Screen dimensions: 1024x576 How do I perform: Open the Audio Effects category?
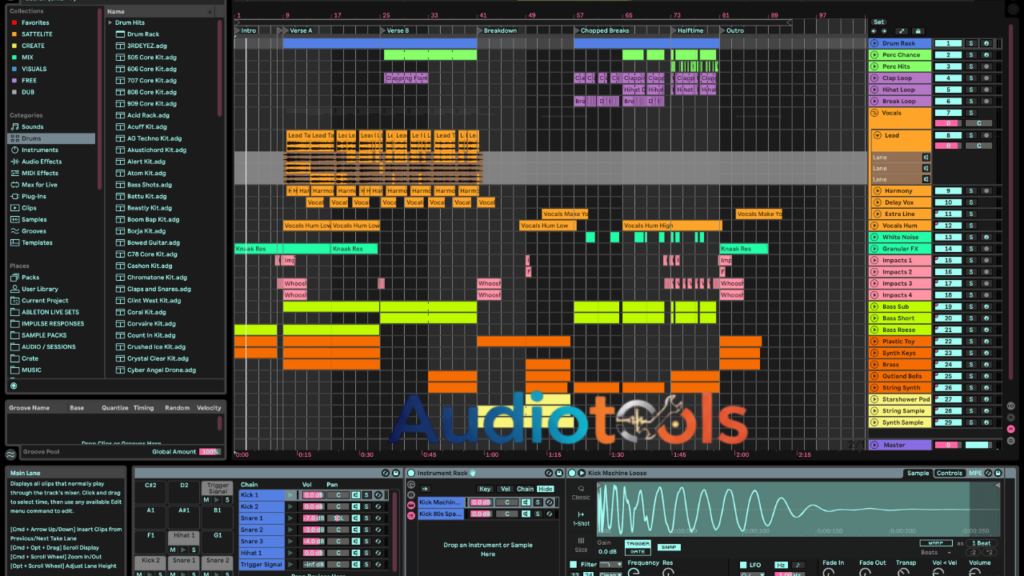pyautogui.click(x=41, y=161)
